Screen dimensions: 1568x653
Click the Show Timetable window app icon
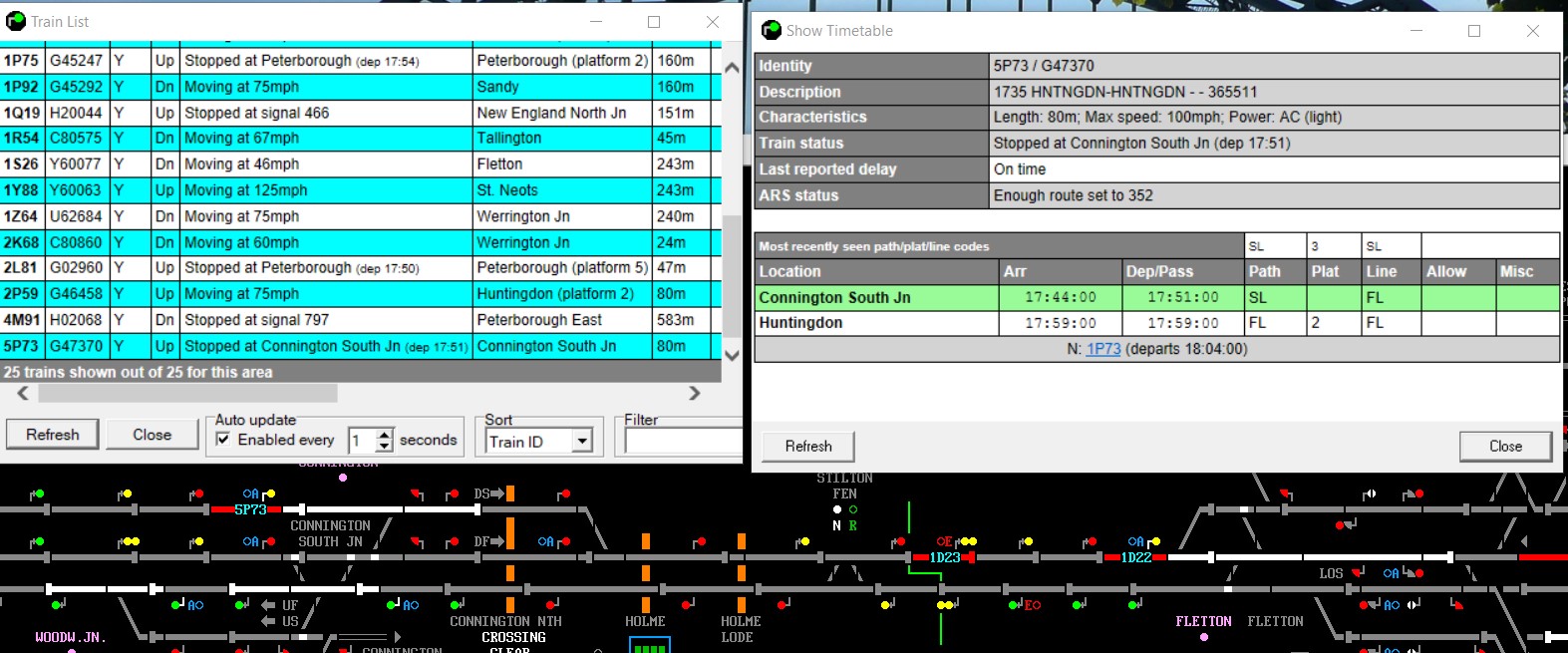772,31
